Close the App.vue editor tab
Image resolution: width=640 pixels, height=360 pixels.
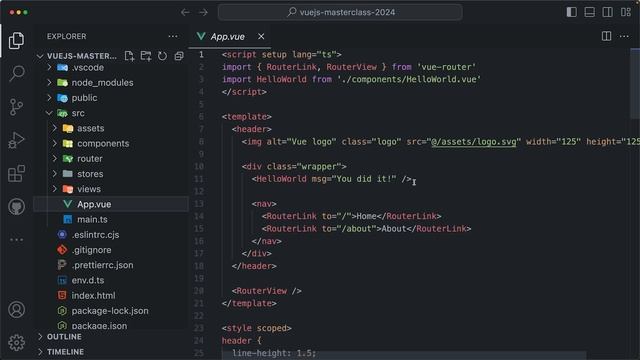[261, 37]
